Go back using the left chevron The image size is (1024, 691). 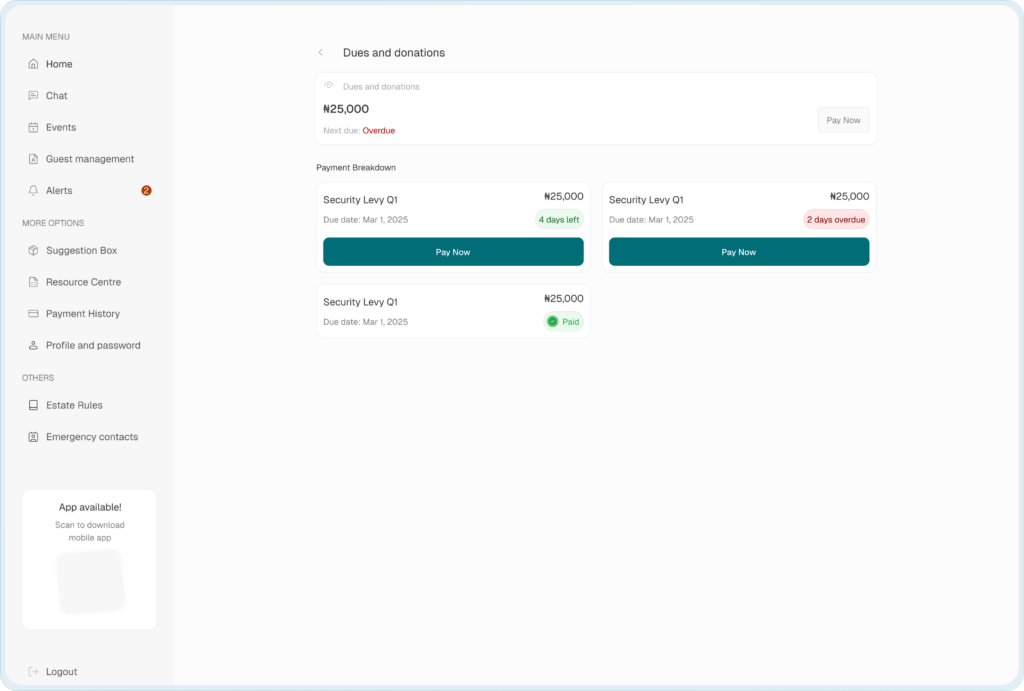click(320, 53)
